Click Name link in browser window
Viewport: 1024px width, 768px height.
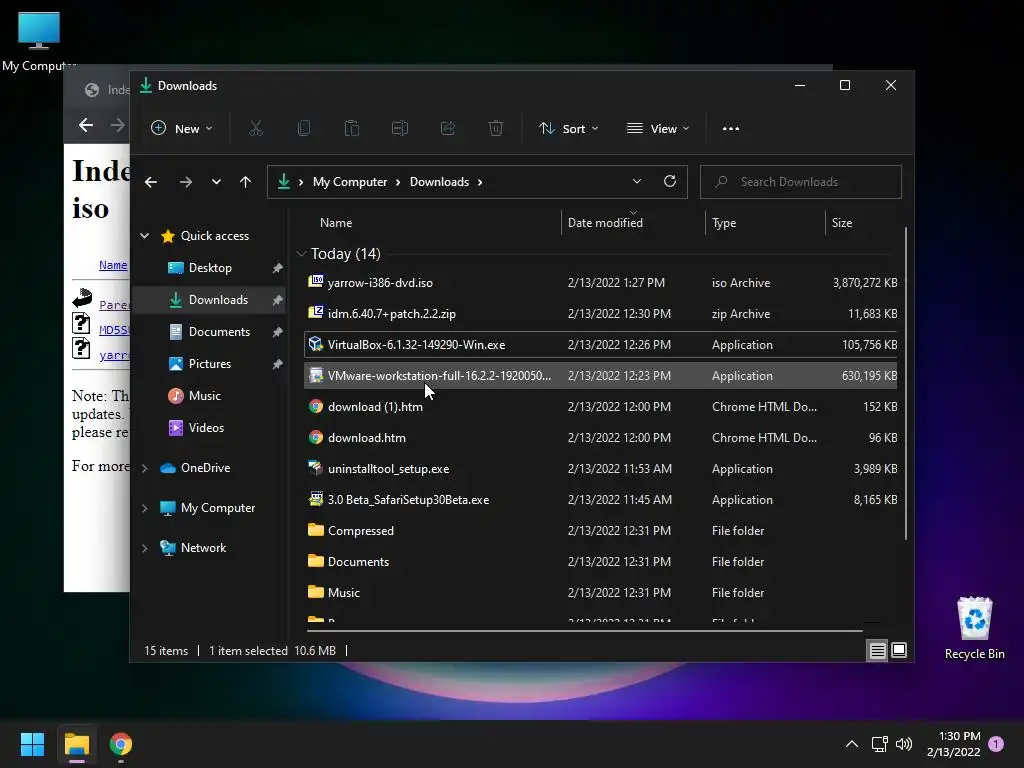coord(113,265)
